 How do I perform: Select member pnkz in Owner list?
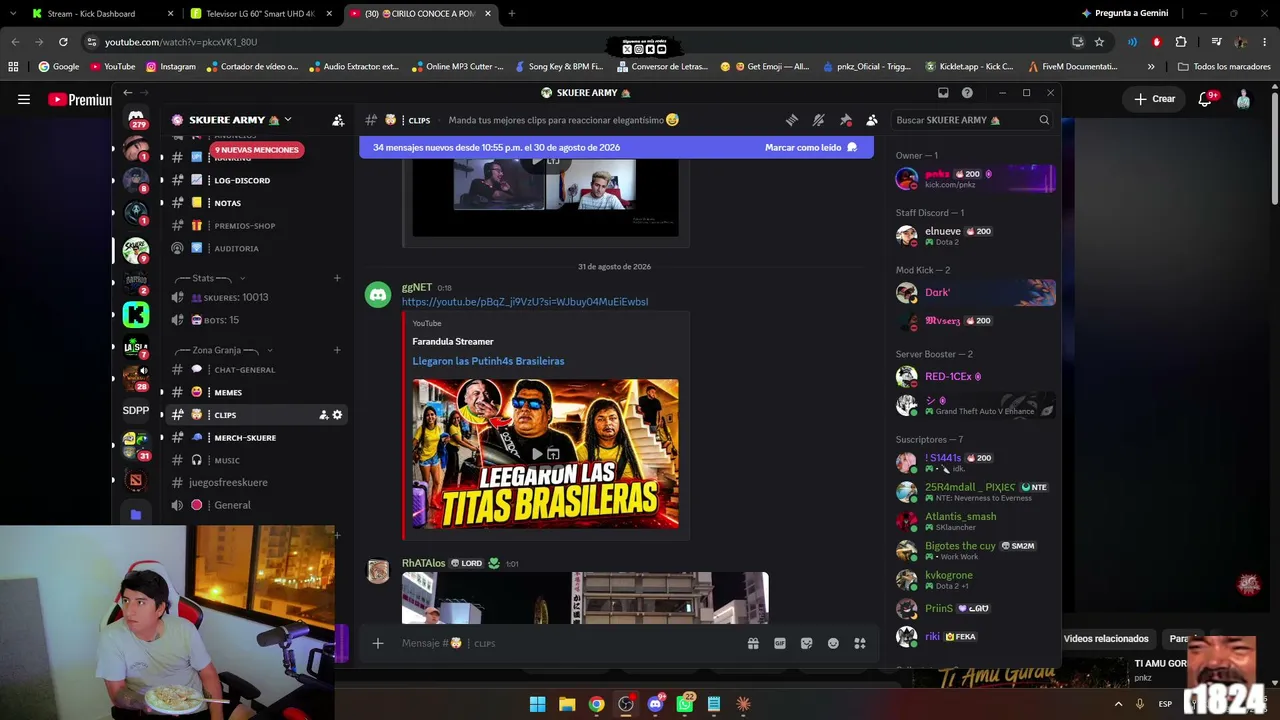click(975, 179)
